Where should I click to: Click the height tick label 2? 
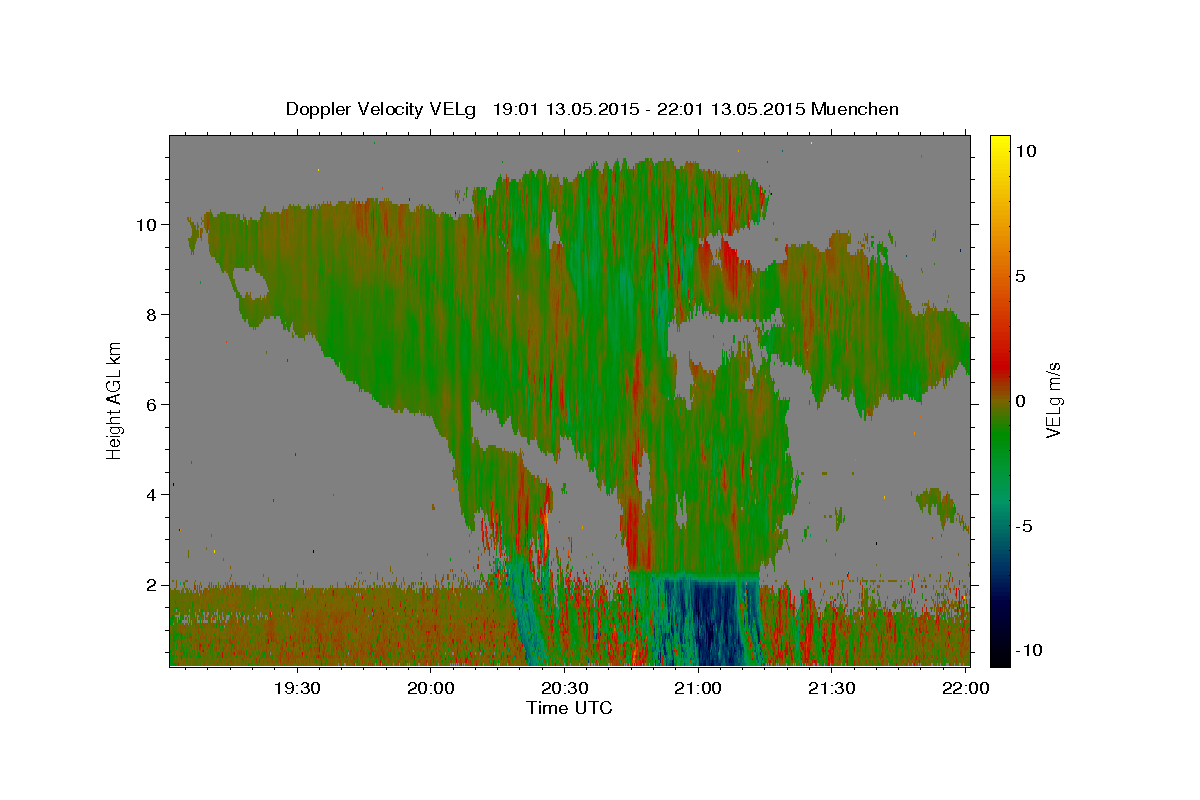151,585
